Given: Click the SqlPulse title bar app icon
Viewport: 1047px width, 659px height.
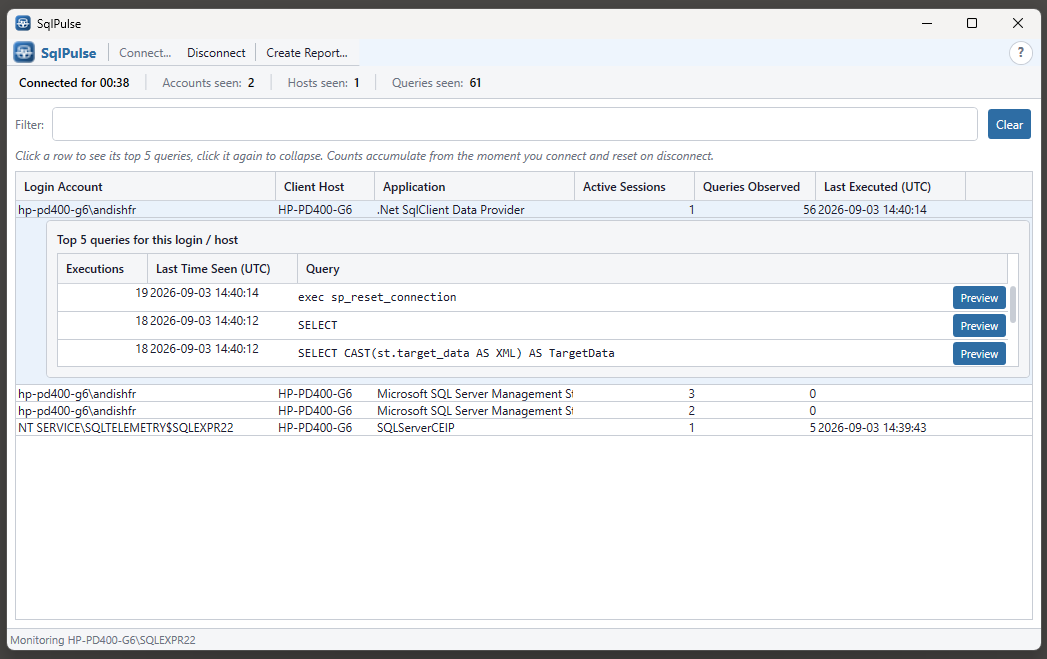Looking at the screenshot, I should coord(23,23).
